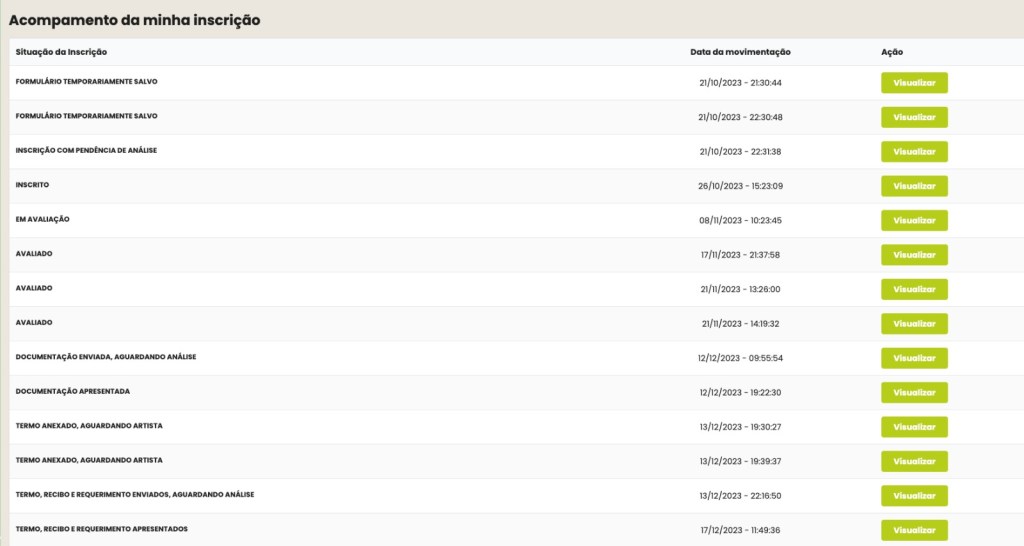Click the date 08/11/2023 - 10:23:45
1024x546 pixels.
tap(740, 220)
